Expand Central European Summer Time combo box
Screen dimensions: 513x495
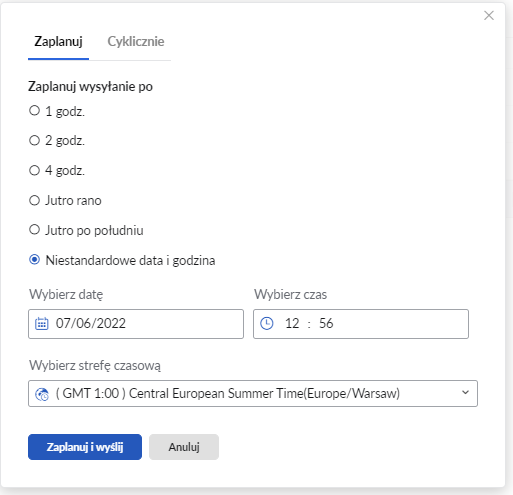coord(253,393)
